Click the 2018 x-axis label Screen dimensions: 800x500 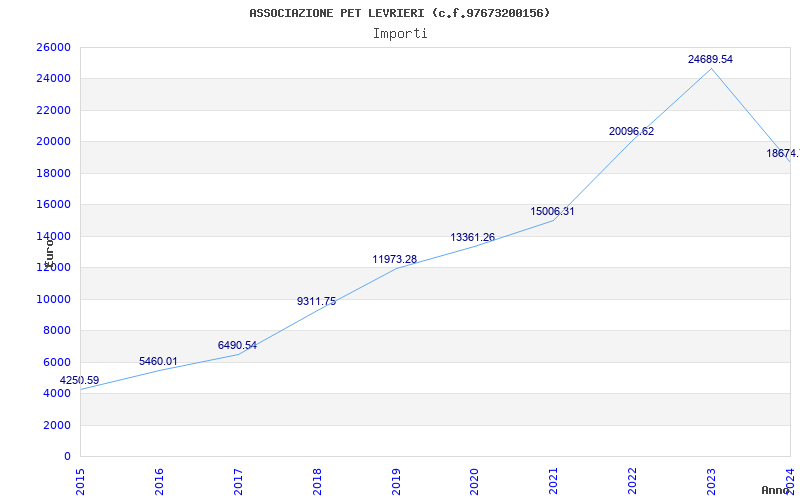317,482
